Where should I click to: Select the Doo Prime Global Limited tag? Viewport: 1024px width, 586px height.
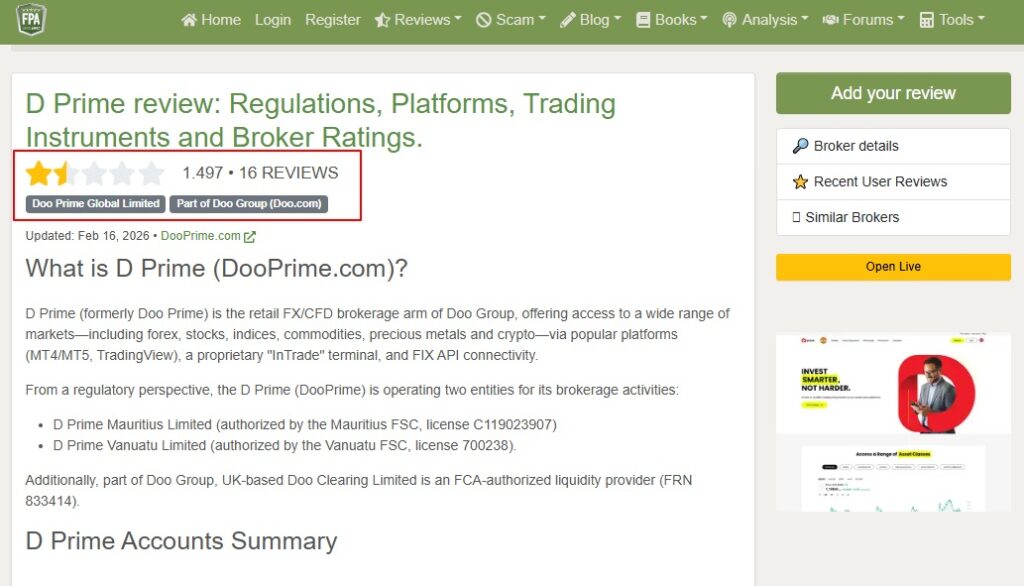tap(96, 204)
